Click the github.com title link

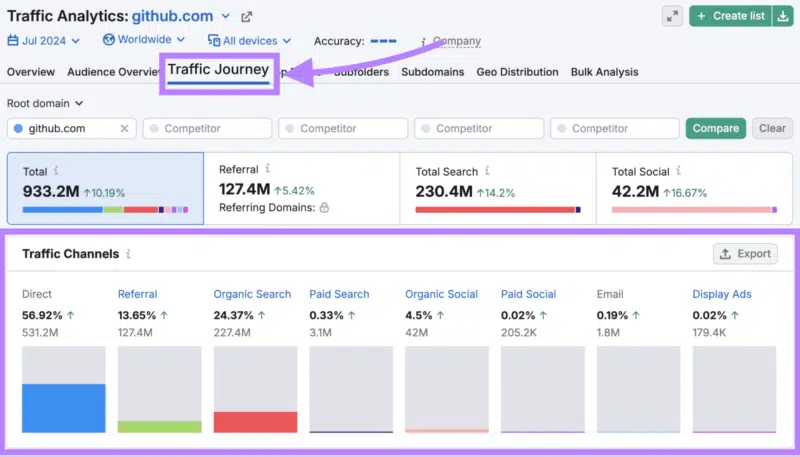click(172, 16)
